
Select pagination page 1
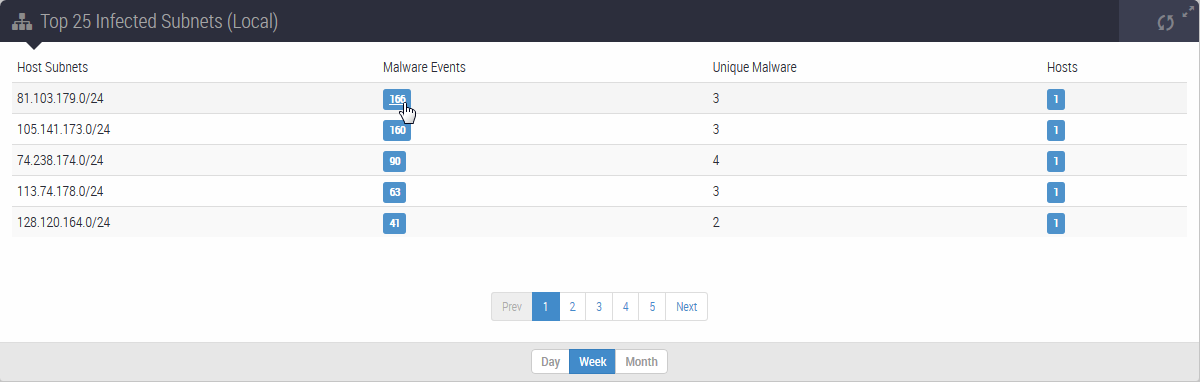click(x=545, y=307)
